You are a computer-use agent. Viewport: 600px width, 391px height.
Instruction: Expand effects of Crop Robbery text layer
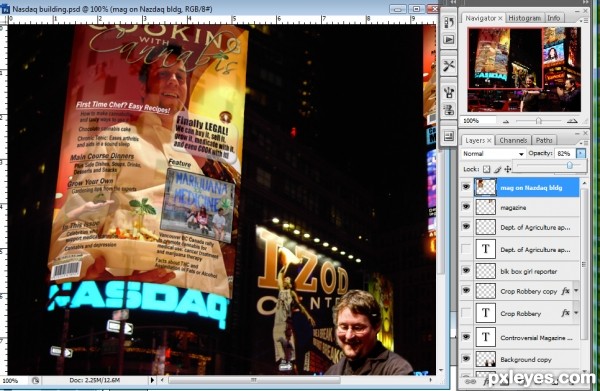pos(576,313)
